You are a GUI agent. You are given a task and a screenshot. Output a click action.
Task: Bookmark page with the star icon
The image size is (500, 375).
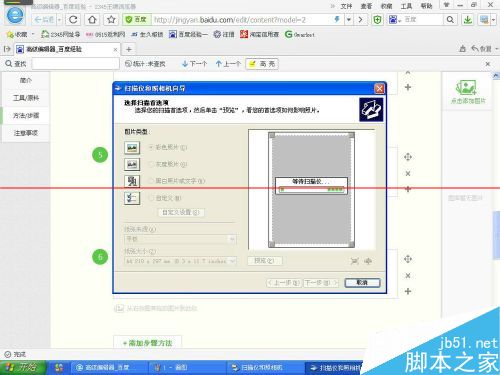coord(111,20)
